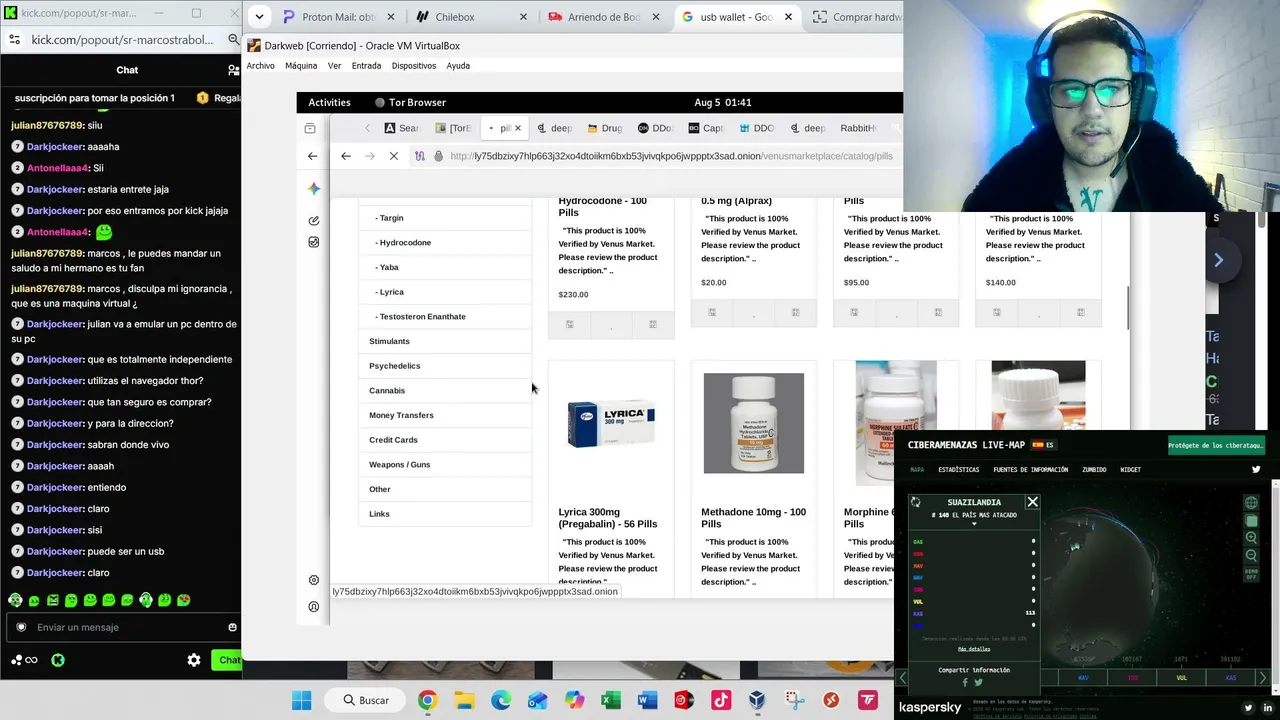Screen dimensions: 1280x720
Task: Select the Testosteron Enanthate subcategory
Action: pos(445,316)
